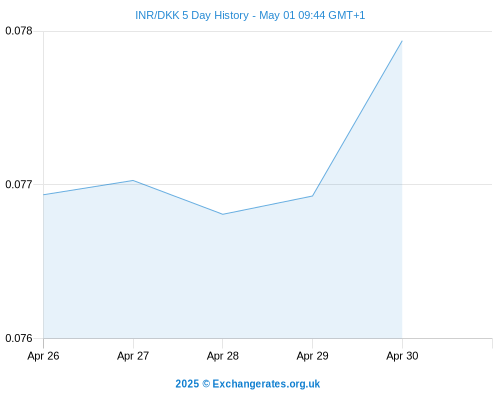Click the Apr 26 starting data point
Image resolution: width=495 pixels, height=400 pixels.
coord(44,195)
